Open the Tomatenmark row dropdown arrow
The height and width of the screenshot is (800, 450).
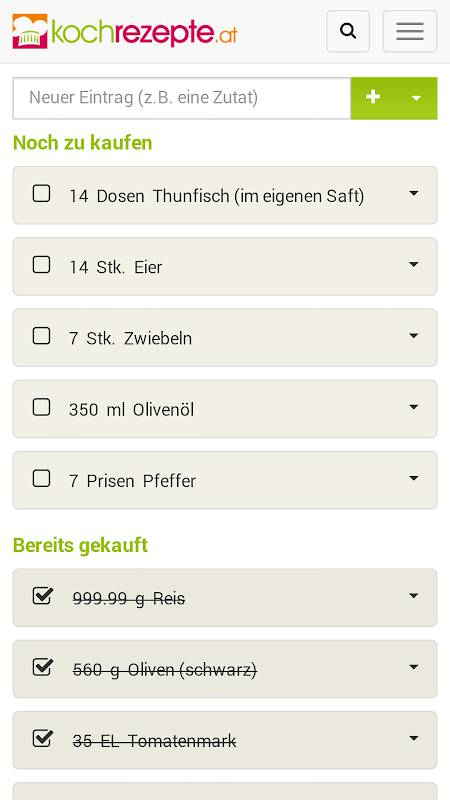coord(414,738)
